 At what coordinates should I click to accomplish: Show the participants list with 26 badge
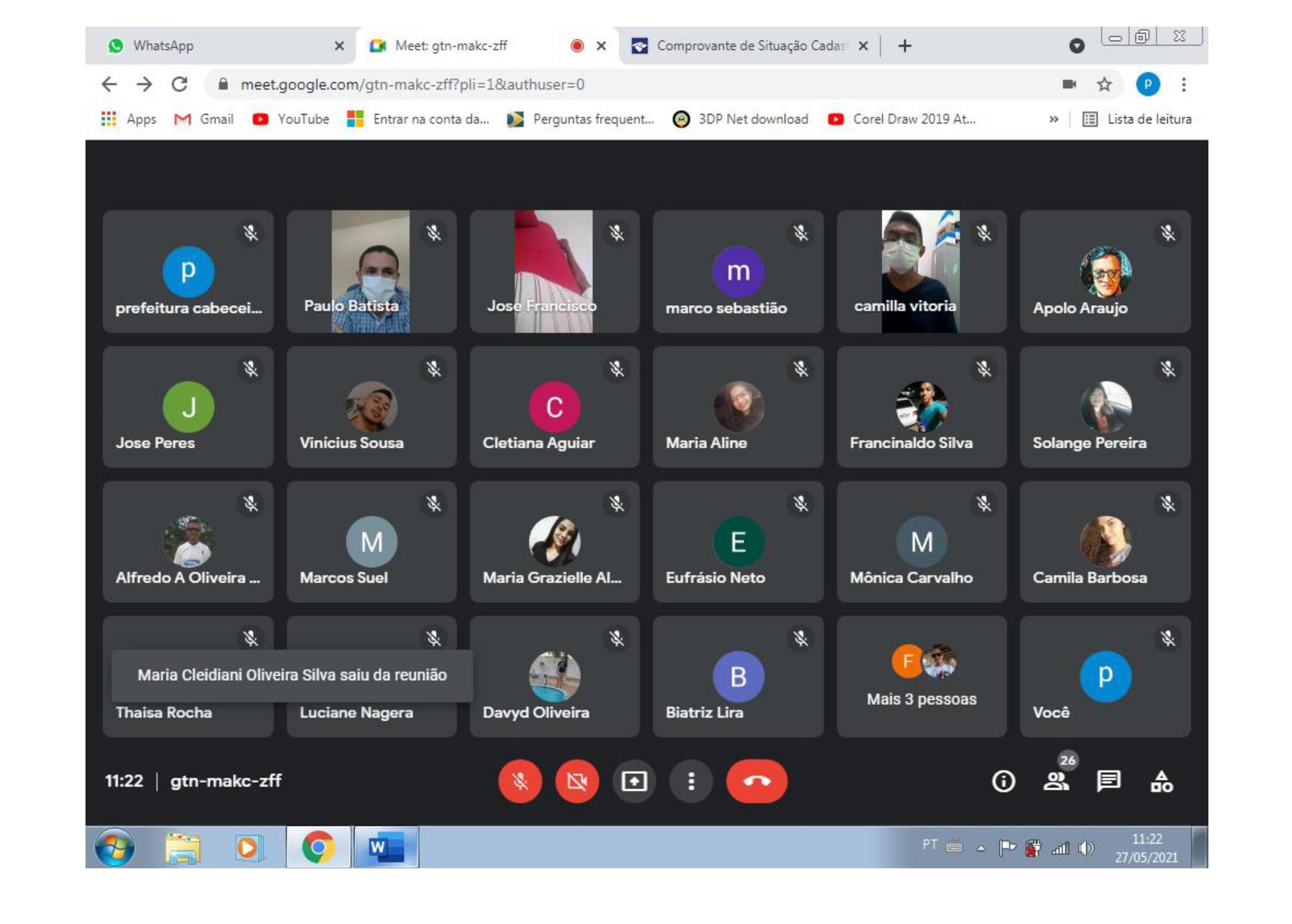click(1056, 781)
